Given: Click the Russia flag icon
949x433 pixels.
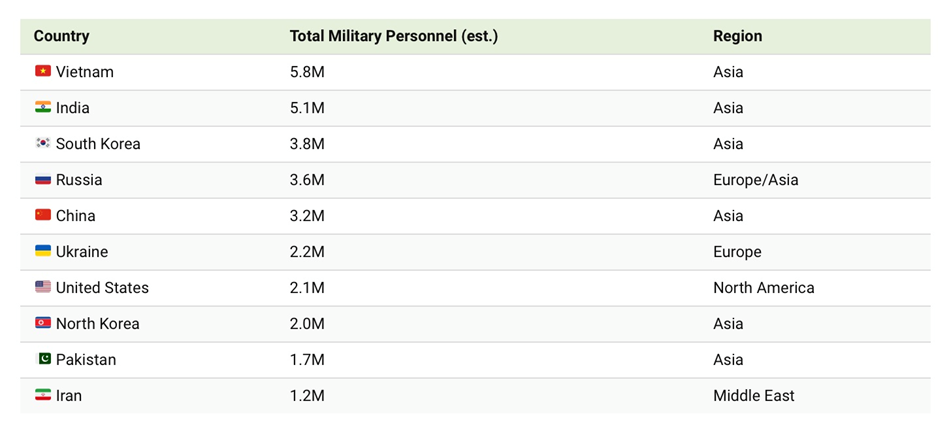Looking at the screenshot, I should click(43, 180).
